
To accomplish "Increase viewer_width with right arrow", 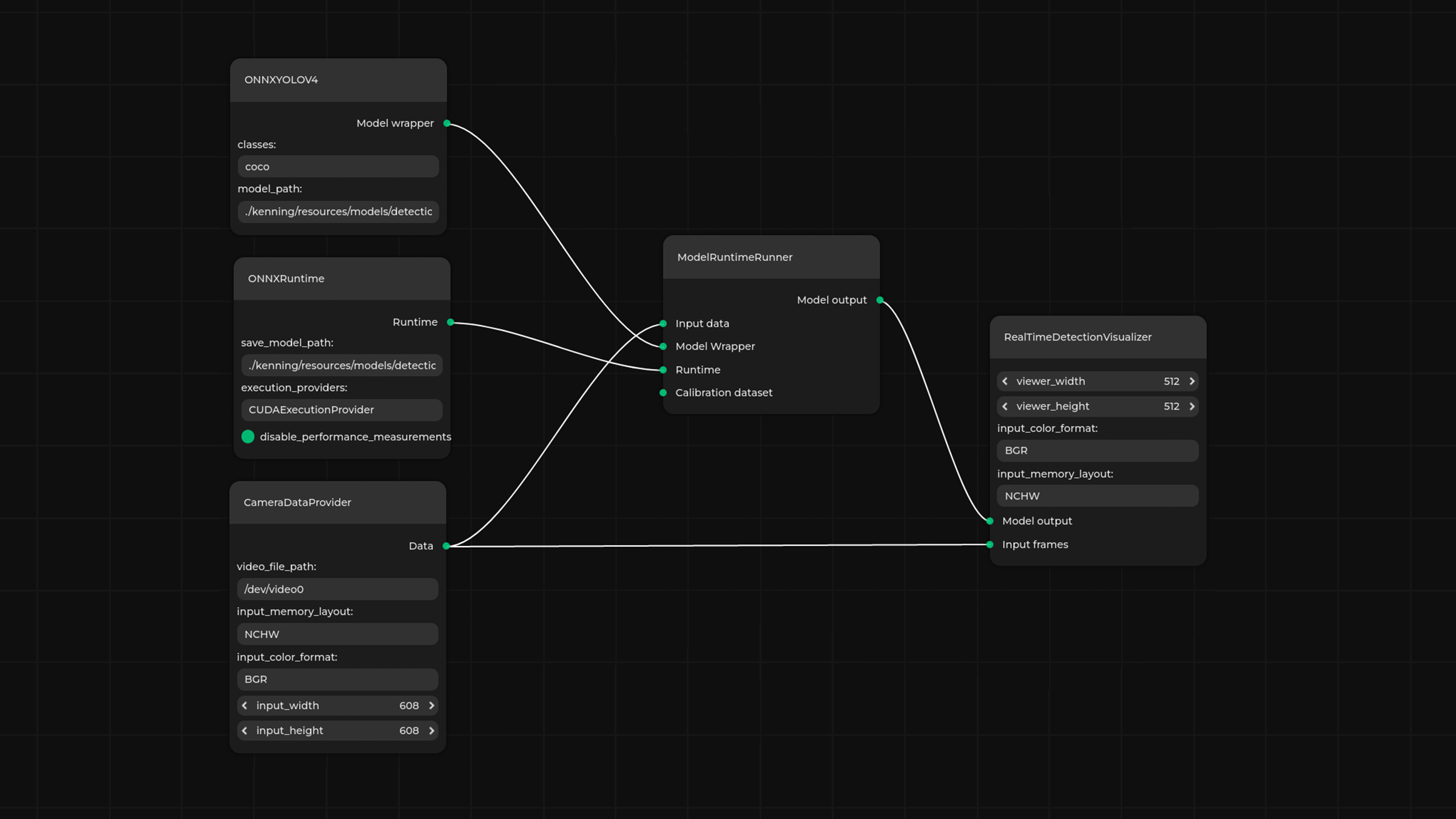I will [x=1191, y=381].
